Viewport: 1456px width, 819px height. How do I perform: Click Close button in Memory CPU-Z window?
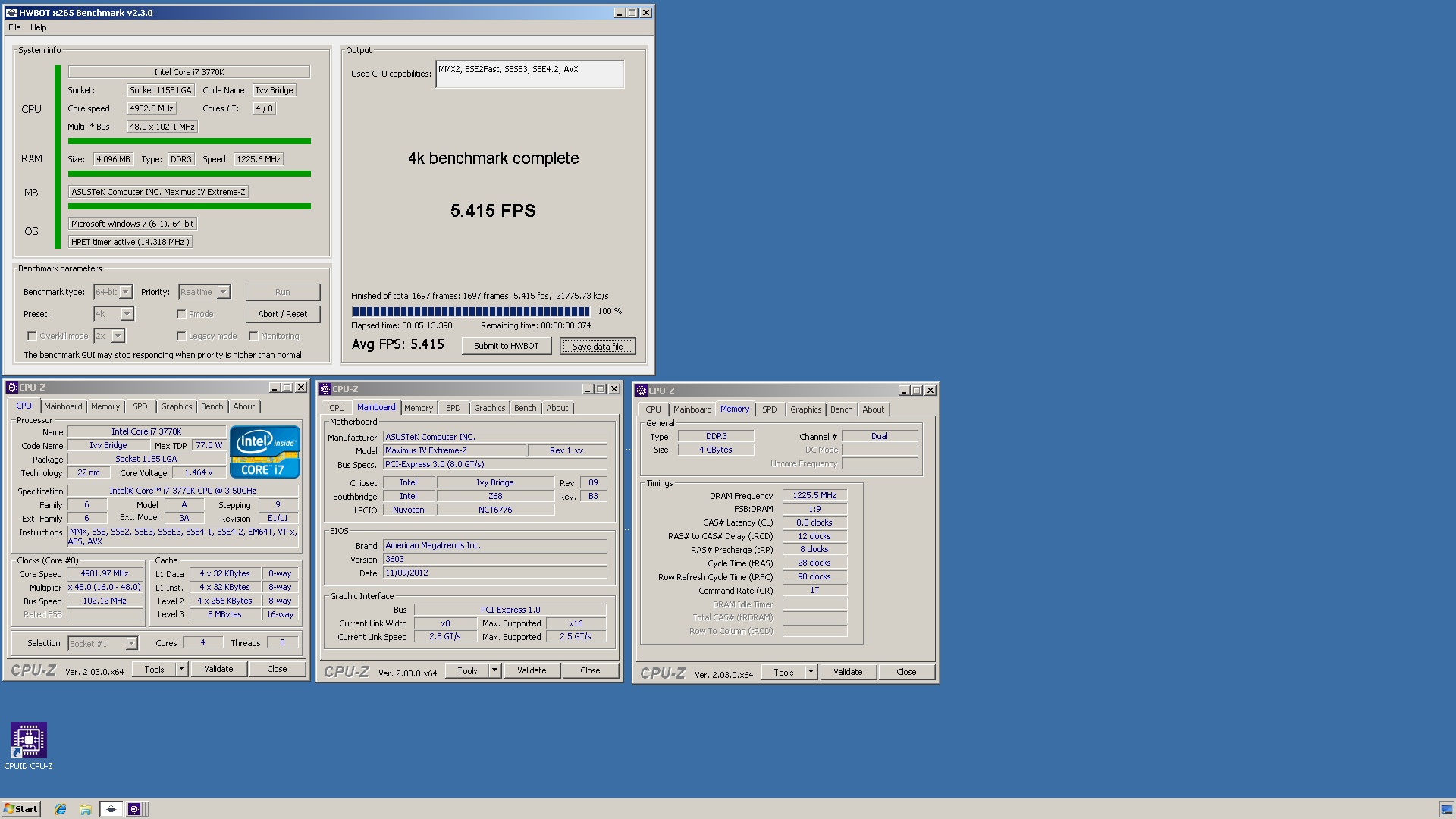(906, 672)
